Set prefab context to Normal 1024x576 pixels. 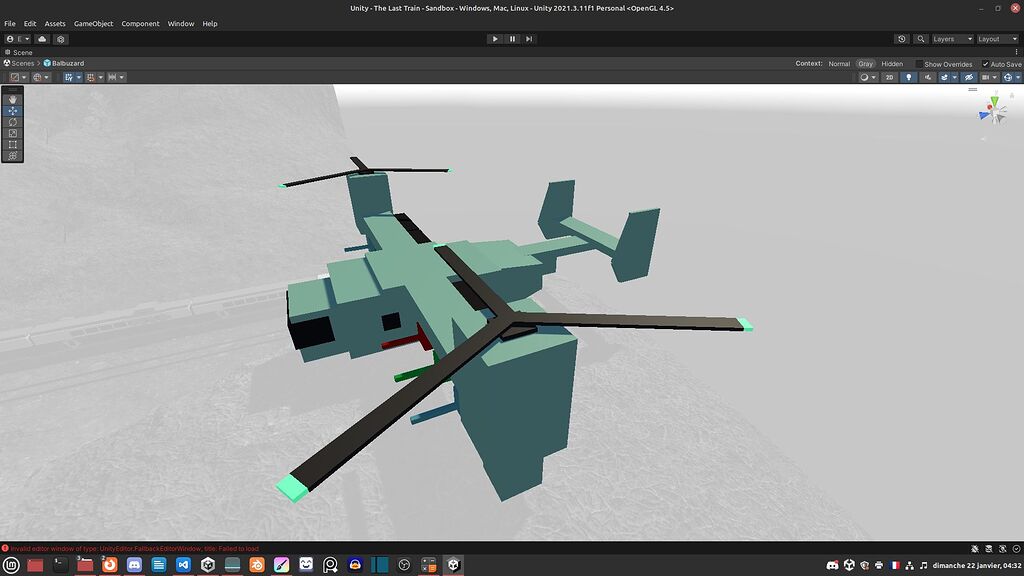tap(838, 63)
